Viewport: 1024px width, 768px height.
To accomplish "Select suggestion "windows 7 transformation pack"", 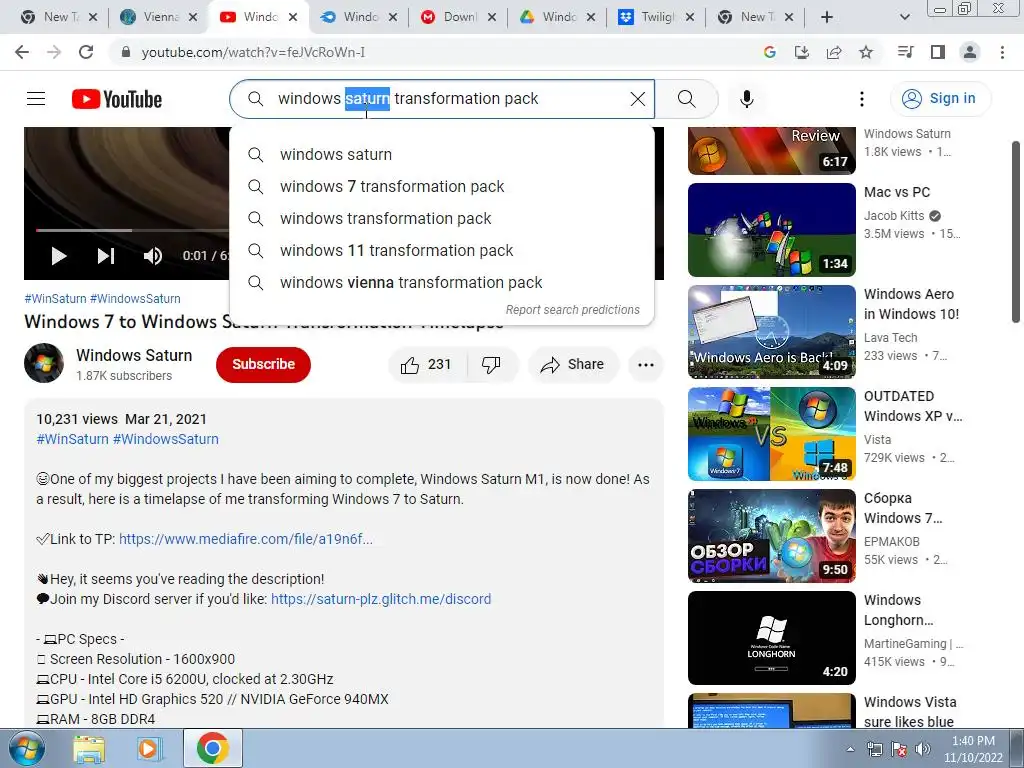I will 442,187.
